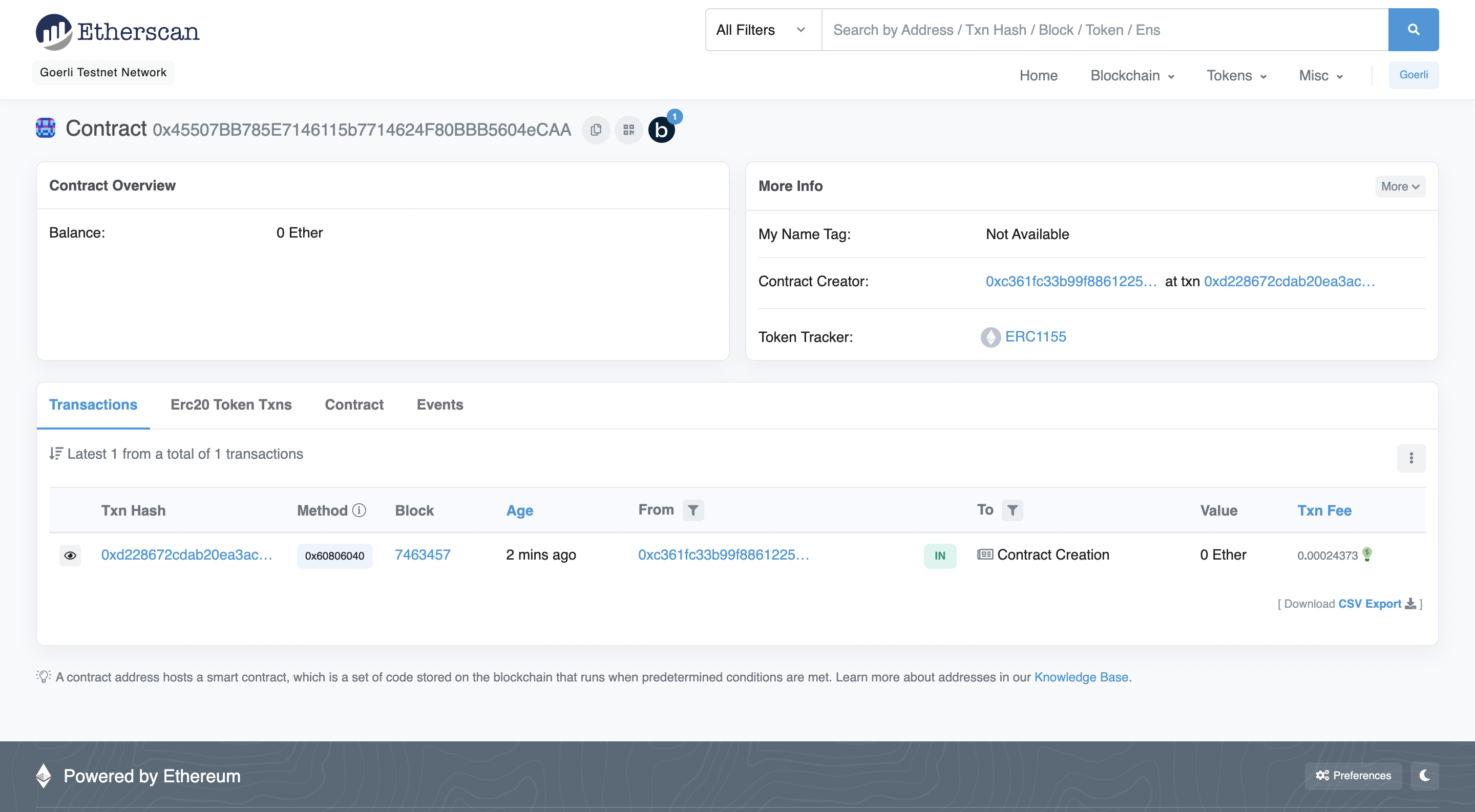The image size is (1475, 812).
Task: Click the green gas fee bulb icon
Action: (x=1367, y=554)
